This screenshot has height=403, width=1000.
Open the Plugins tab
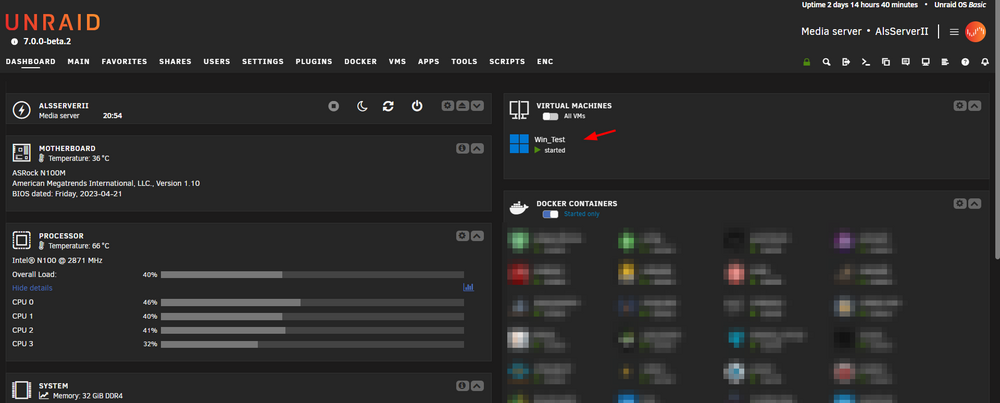point(314,62)
